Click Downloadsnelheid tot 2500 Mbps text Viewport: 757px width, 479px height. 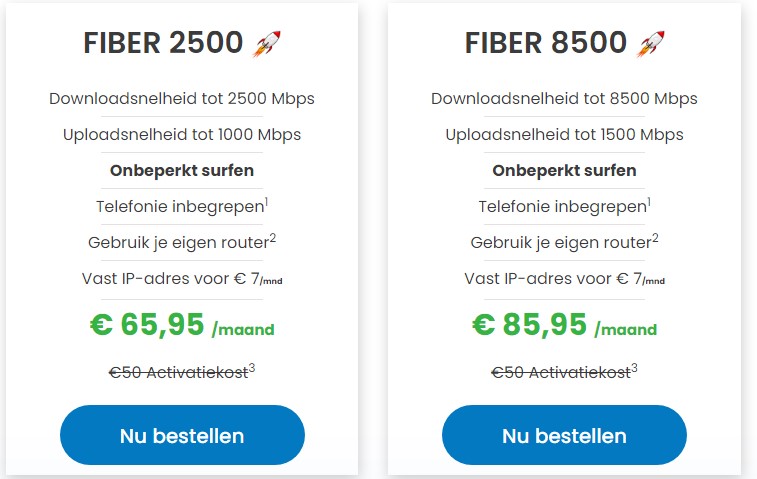coord(182,99)
